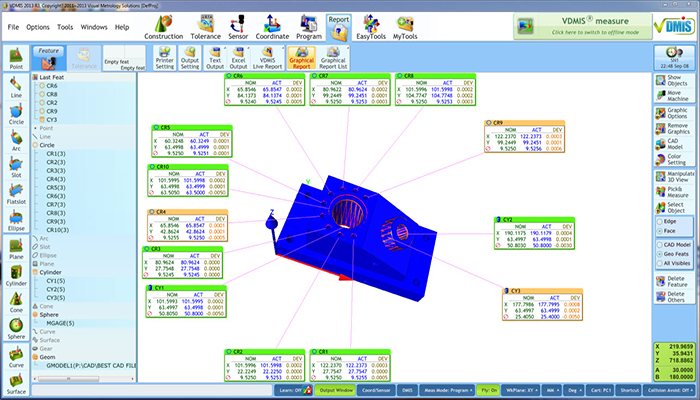The height and width of the screenshot is (400, 700).
Task: Select the Cone feature tool
Action: point(17,302)
